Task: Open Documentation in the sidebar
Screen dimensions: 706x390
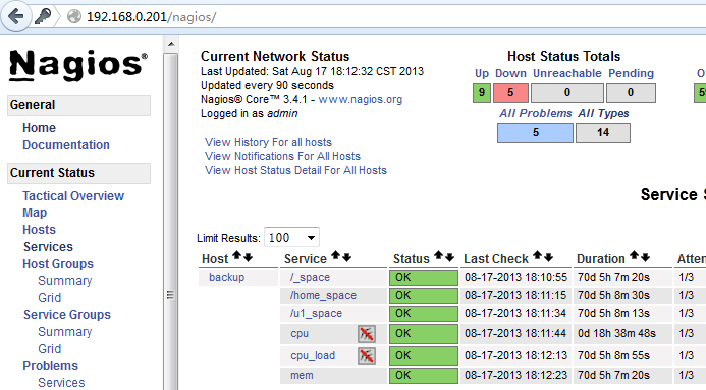Action: [66, 145]
